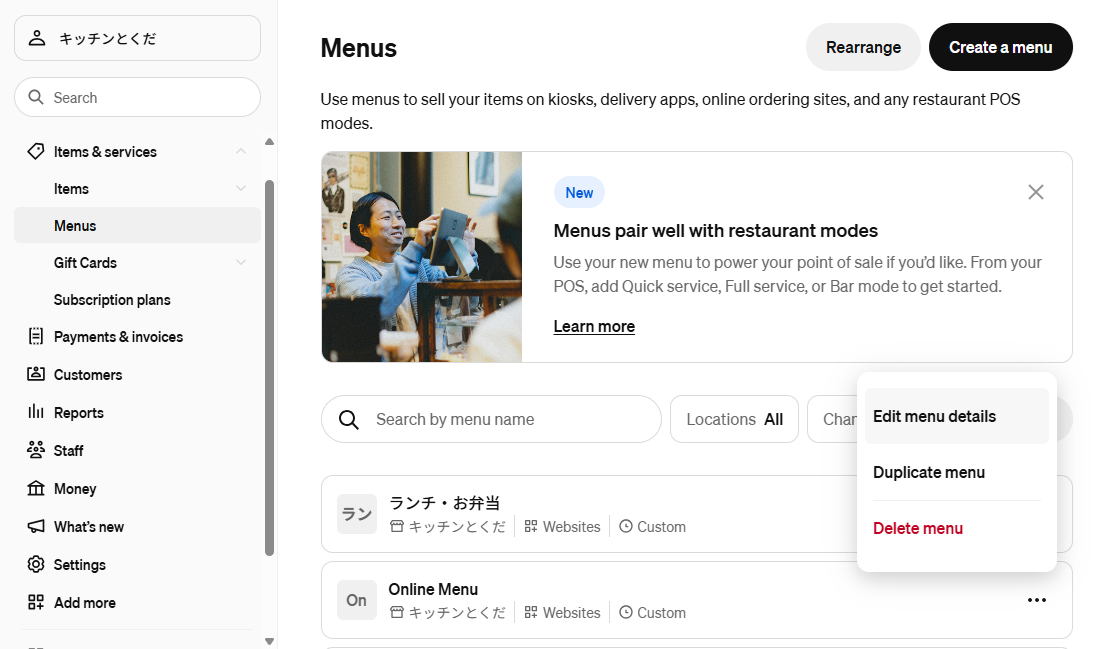Click the Menus page heading

point(359,48)
